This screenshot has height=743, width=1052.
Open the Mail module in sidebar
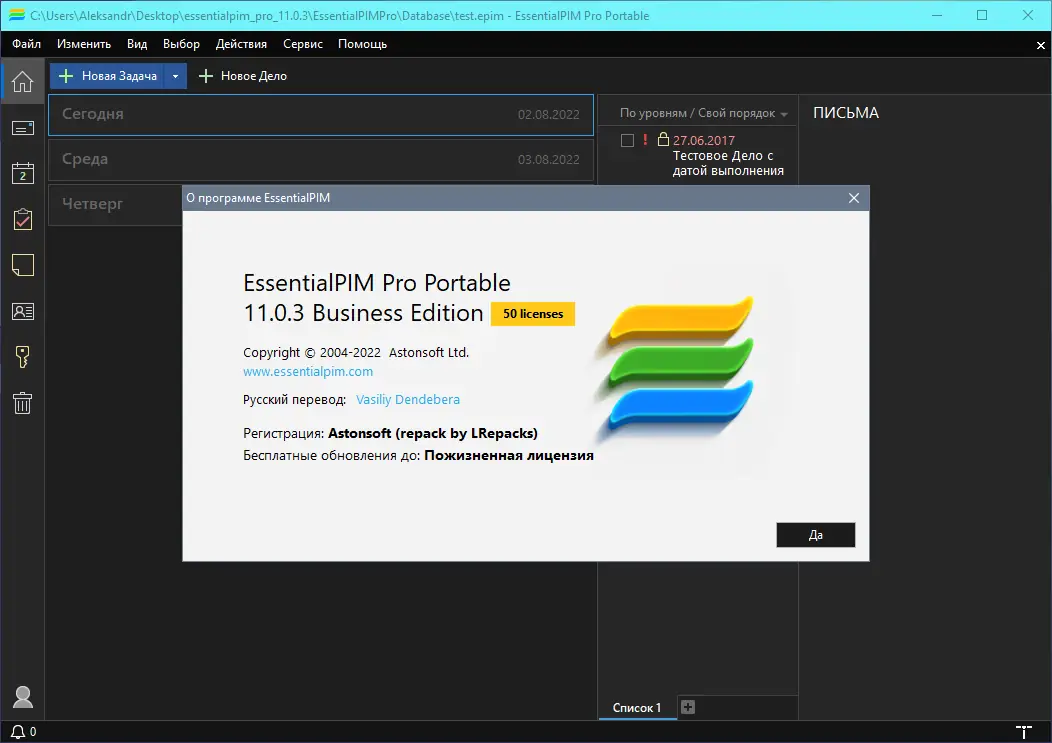[x=23, y=128]
